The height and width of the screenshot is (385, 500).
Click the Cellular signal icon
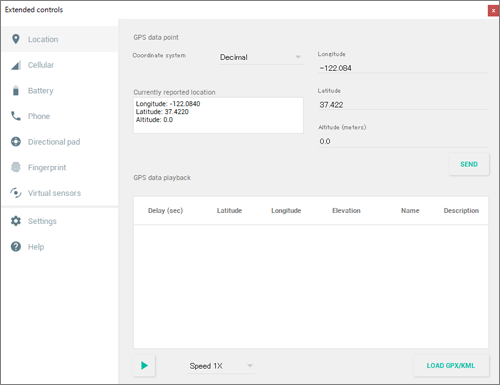[16, 65]
